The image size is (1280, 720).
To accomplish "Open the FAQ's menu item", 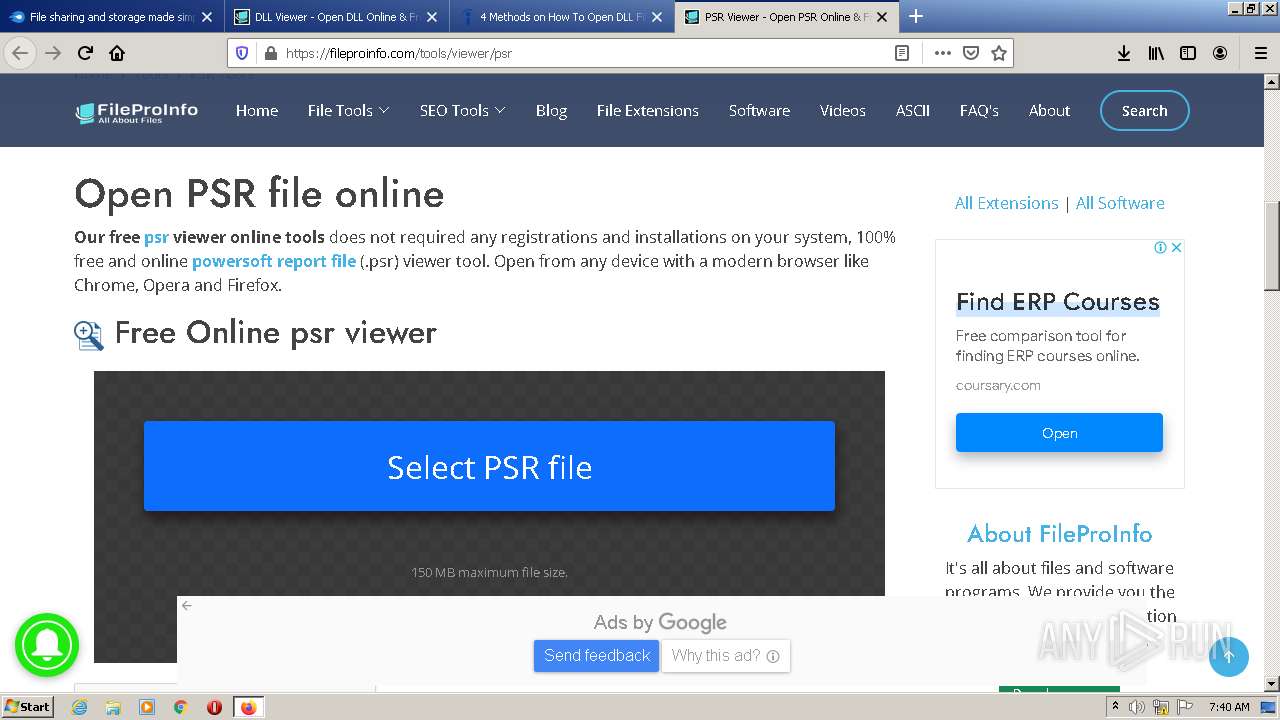I will [979, 111].
